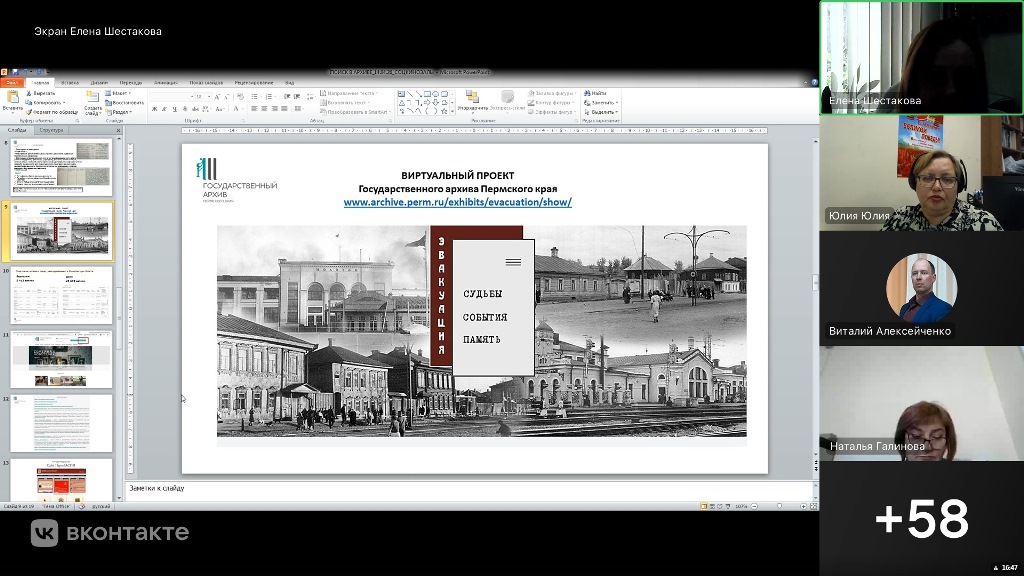This screenshot has width=1024, height=576.
Task: Click the Paste (Вставить) clipboard icon
Action: coord(12,97)
